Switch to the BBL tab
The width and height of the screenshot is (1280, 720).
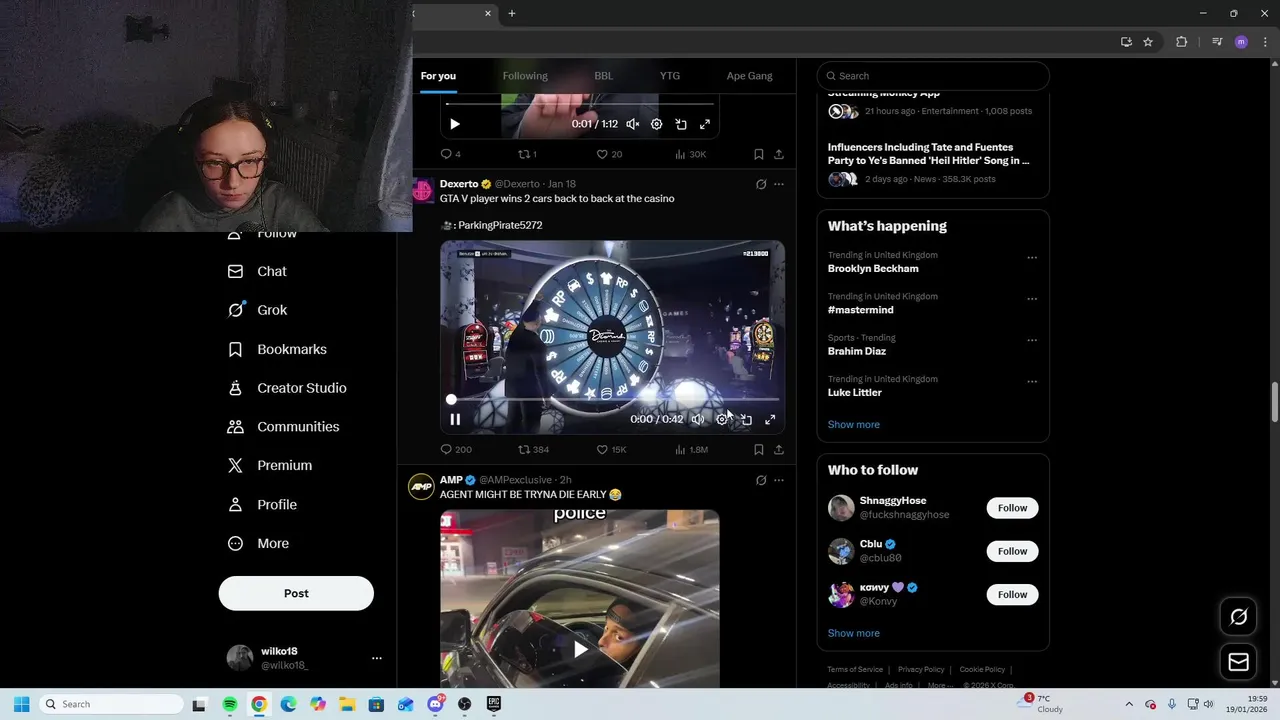[x=604, y=76]
